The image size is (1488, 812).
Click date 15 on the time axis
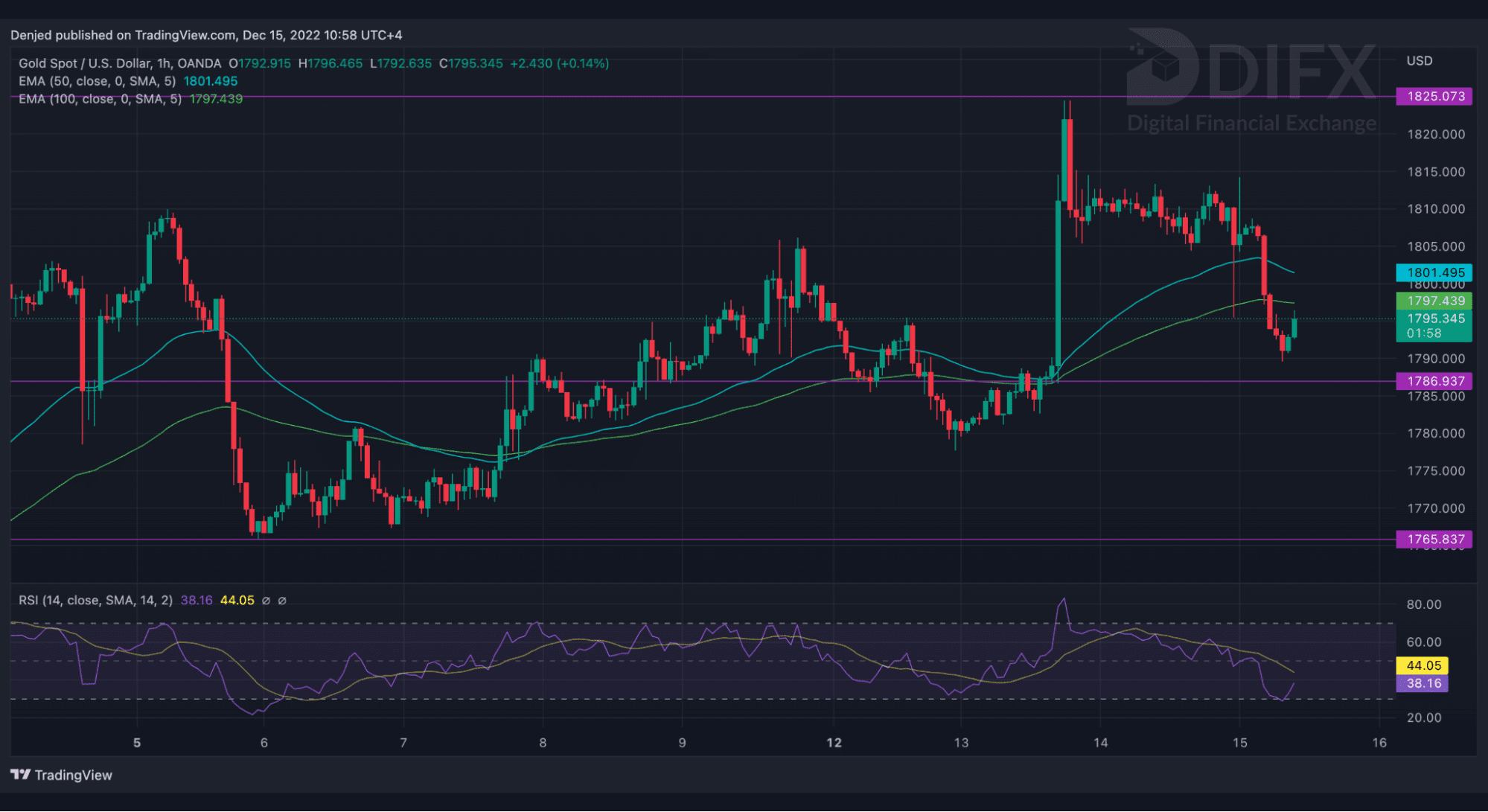1239,742
